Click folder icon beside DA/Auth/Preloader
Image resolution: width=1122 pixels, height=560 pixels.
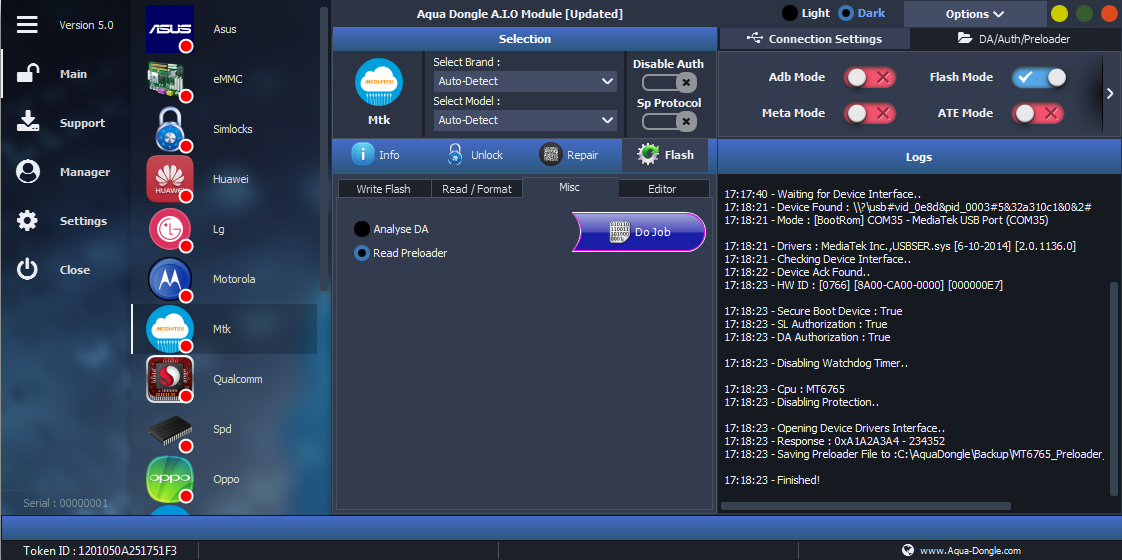tap(965, 38)
